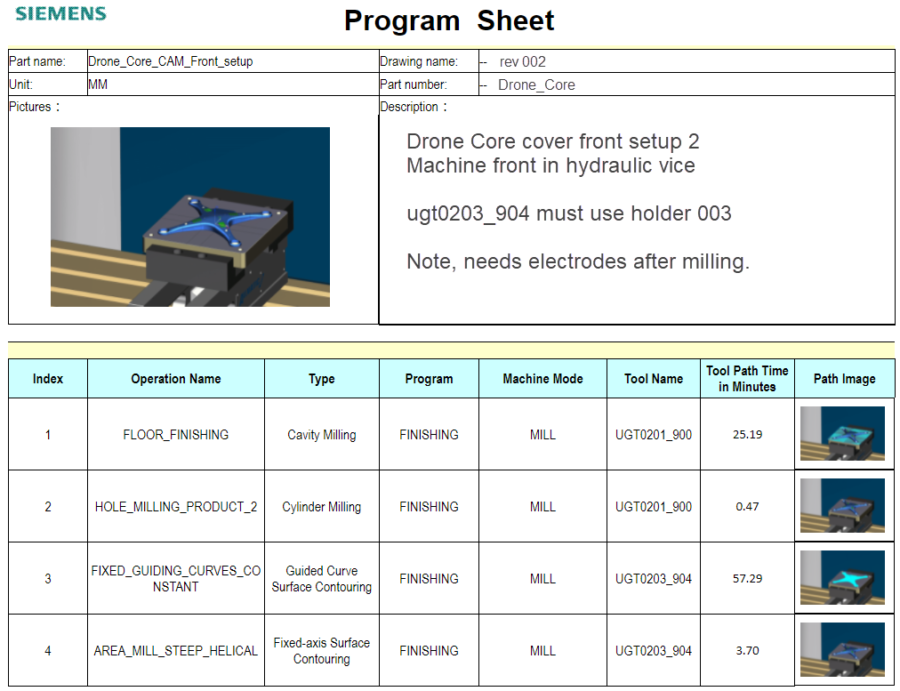900x691 pixels.
Task: Click the FIXED_GUIDING_CURVES_CONSTANT path image
Action: point(844,578)
